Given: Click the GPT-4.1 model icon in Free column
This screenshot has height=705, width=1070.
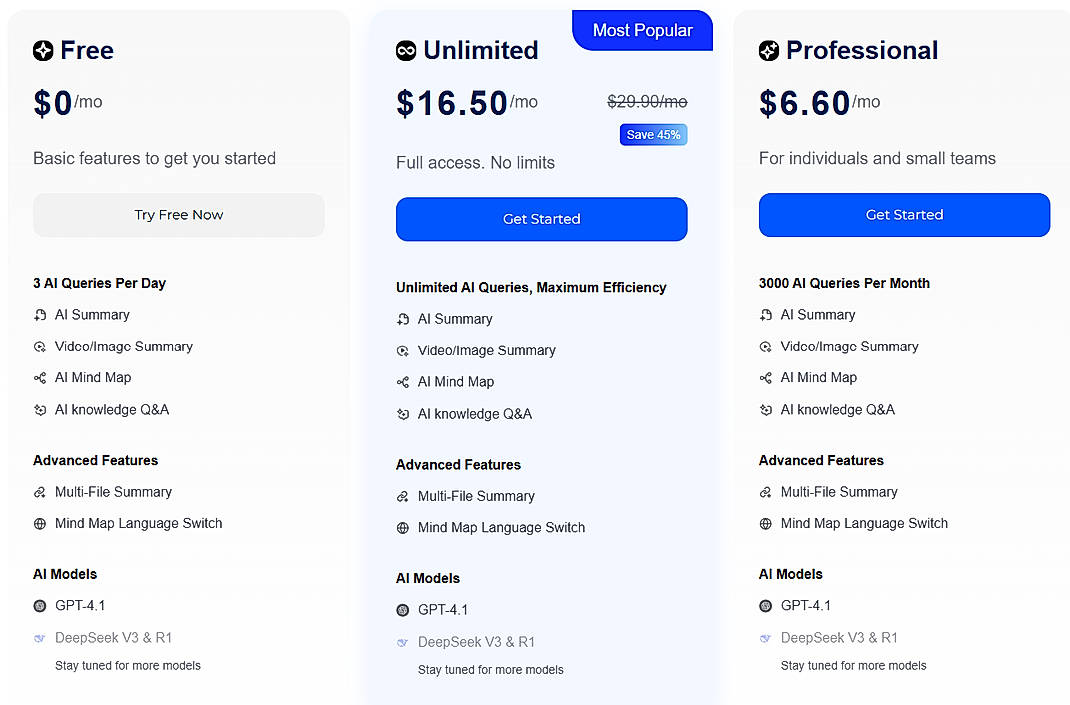Looking at the screenshot, I should (x=42, y=605).
